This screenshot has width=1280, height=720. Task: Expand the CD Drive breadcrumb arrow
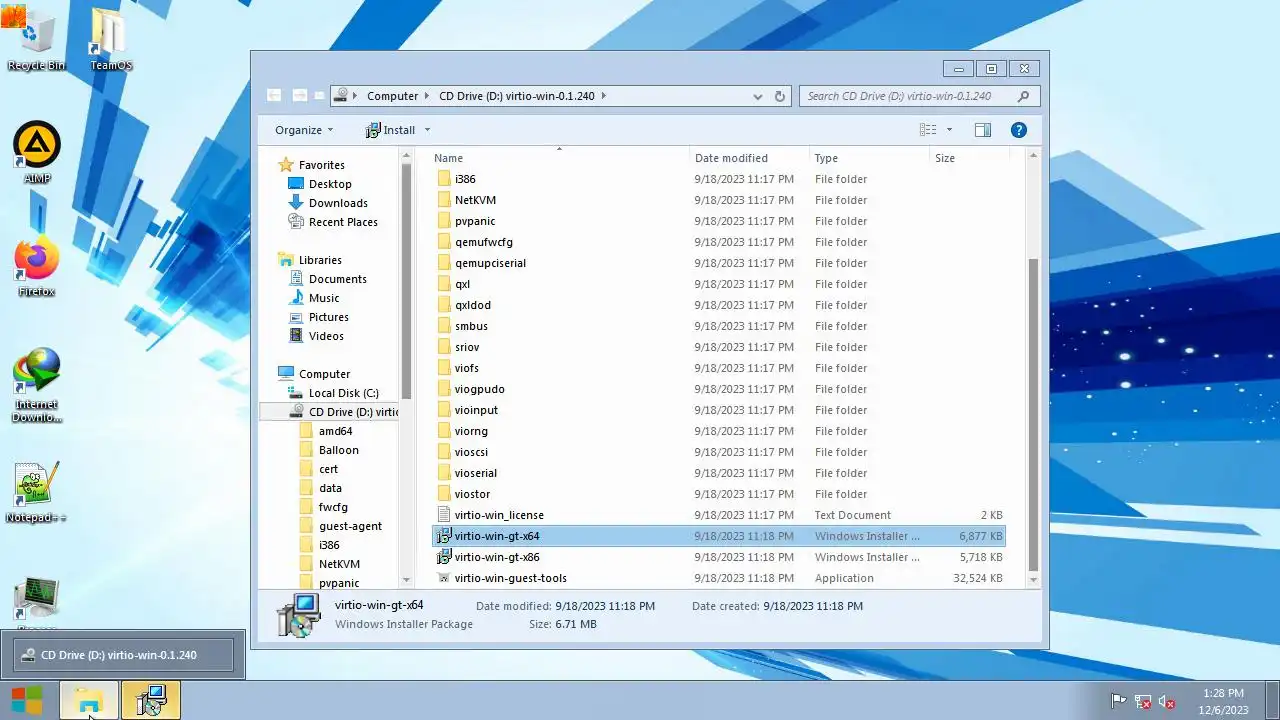(604, 96)
